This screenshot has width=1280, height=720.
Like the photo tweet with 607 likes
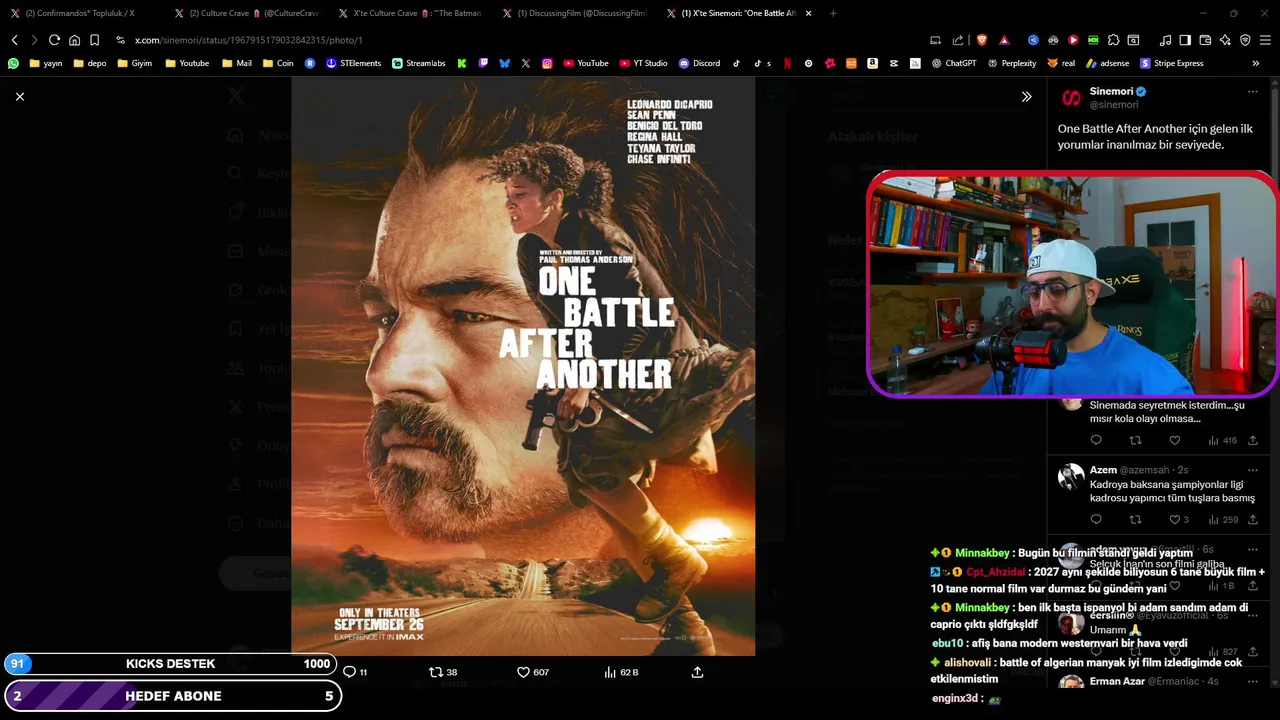tap(532, 672)
